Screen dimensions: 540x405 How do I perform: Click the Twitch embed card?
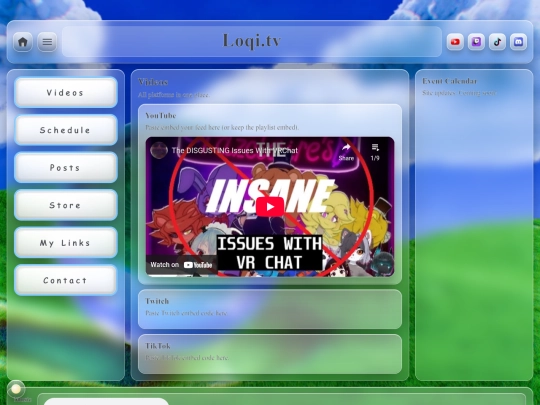click(x=270, y=309)
